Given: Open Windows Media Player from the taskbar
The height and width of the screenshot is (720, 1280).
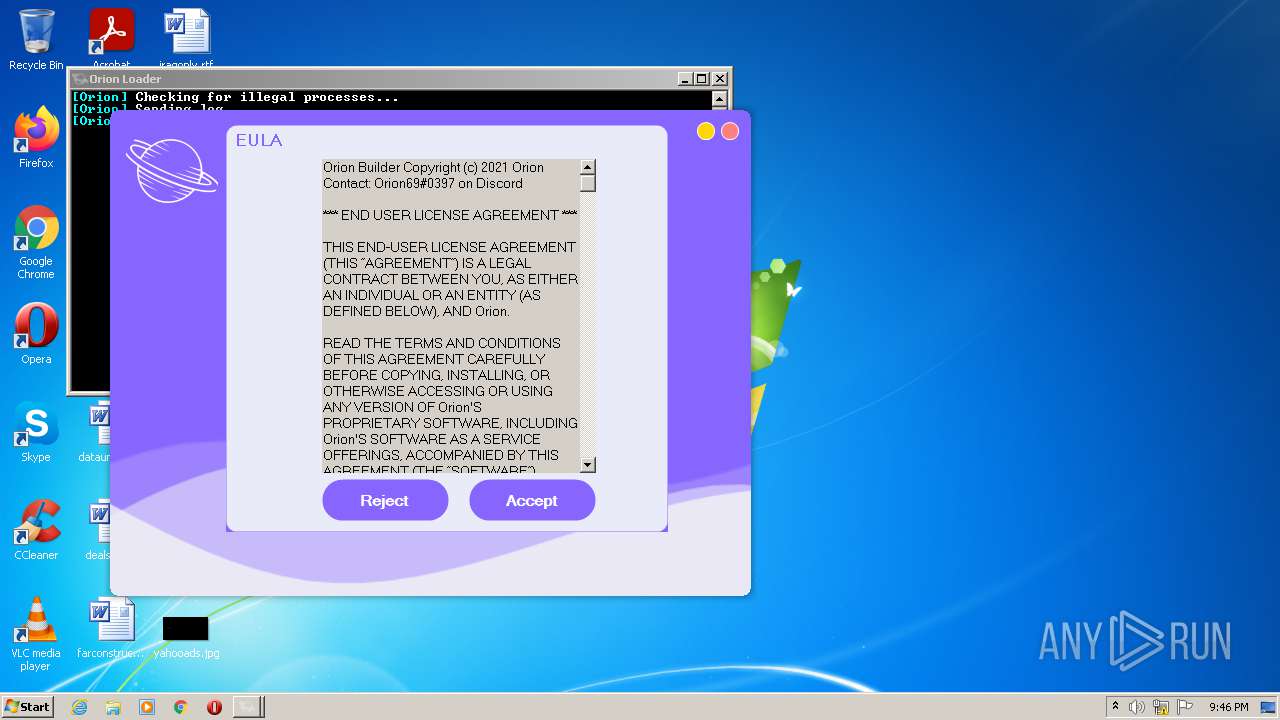Looking at the screenshot, I should [147, 707].
